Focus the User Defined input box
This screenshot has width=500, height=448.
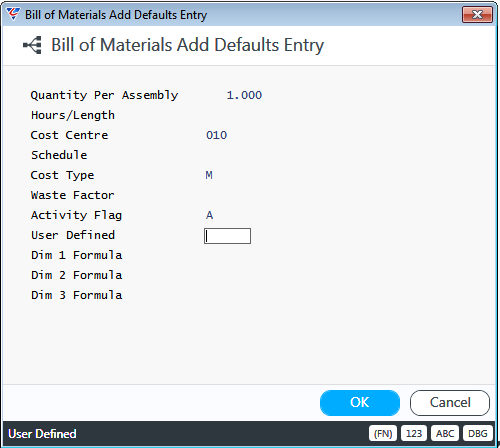tap(227, 236)
